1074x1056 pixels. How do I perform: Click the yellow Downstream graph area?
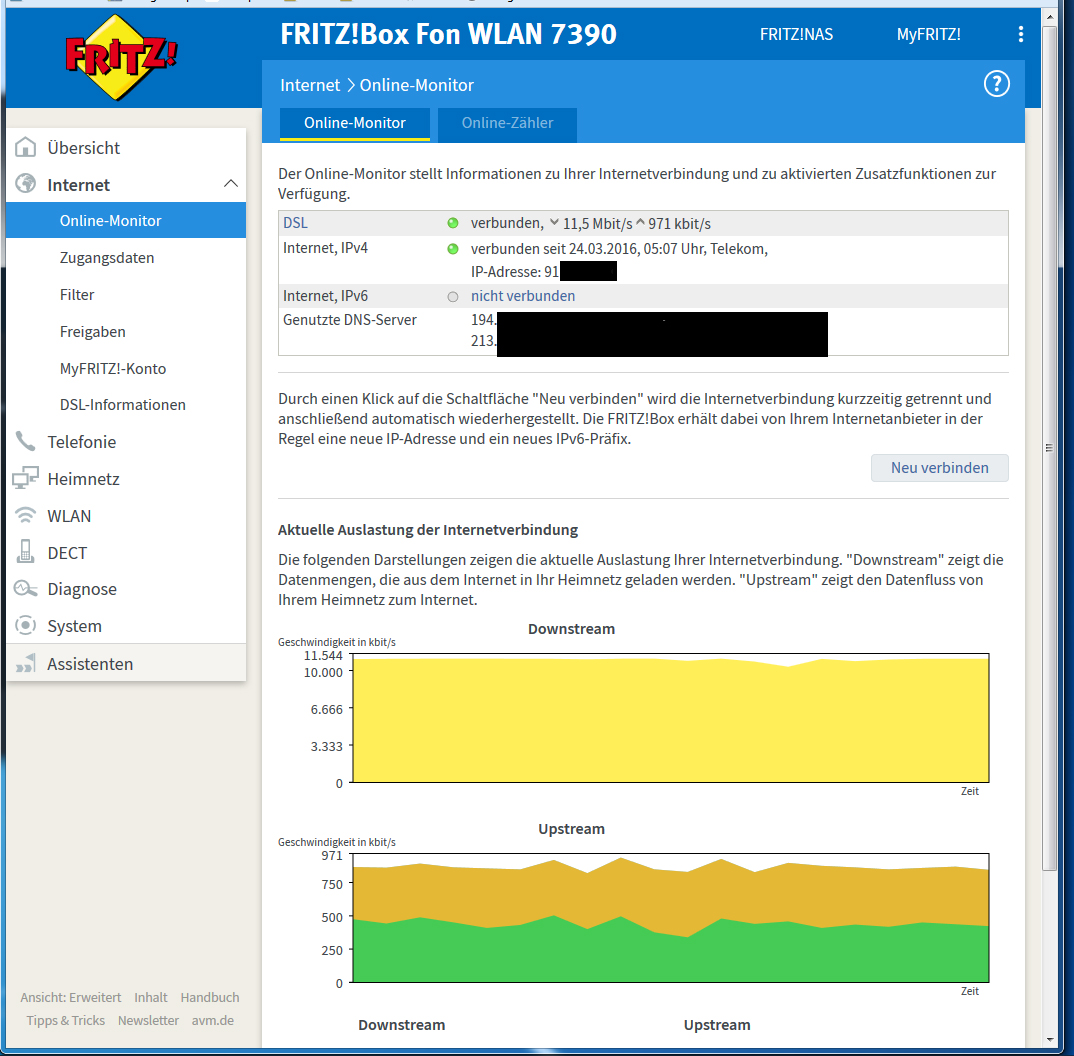pyautogui.click(x=671, y=719)
